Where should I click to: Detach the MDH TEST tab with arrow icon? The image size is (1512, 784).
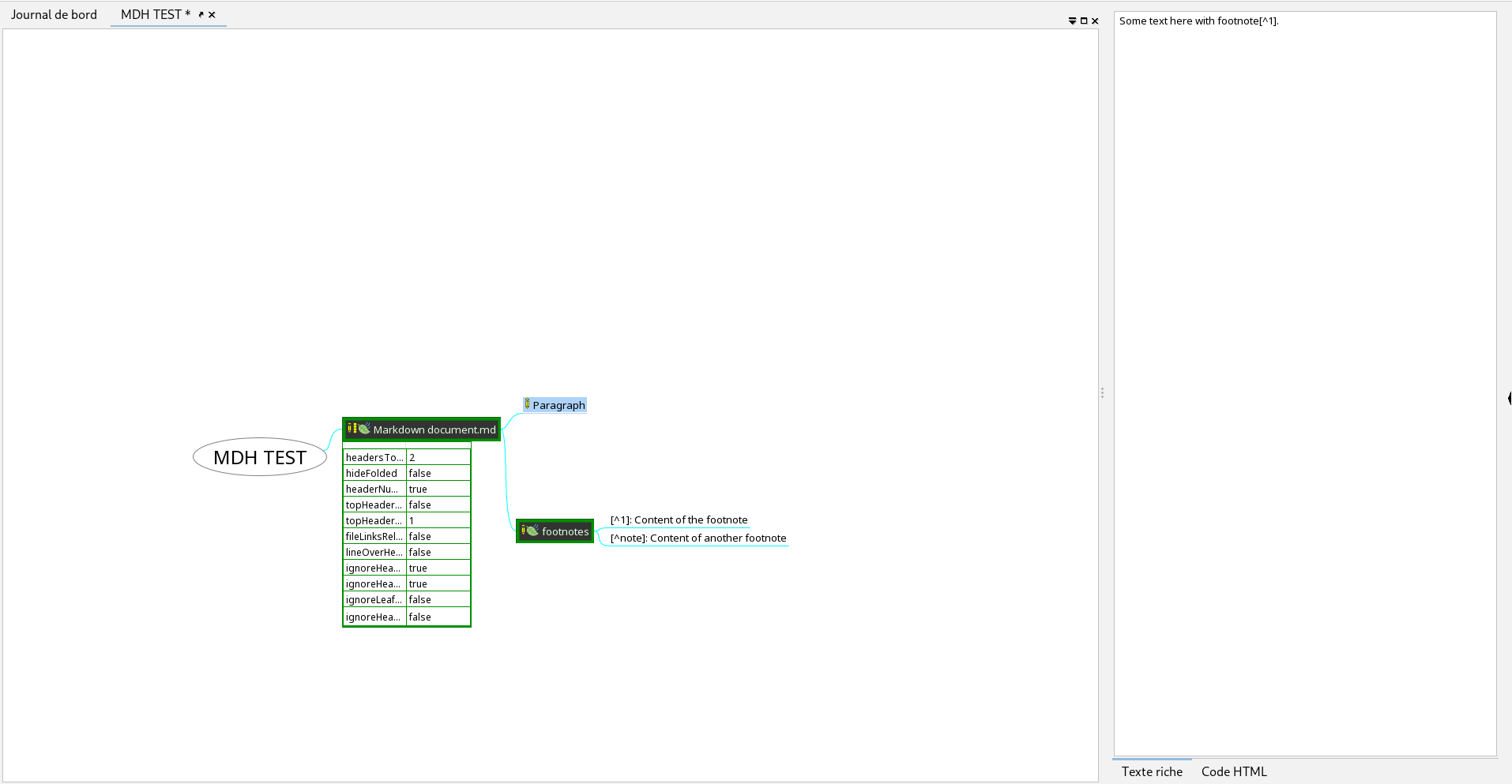[x=201, y=14]
